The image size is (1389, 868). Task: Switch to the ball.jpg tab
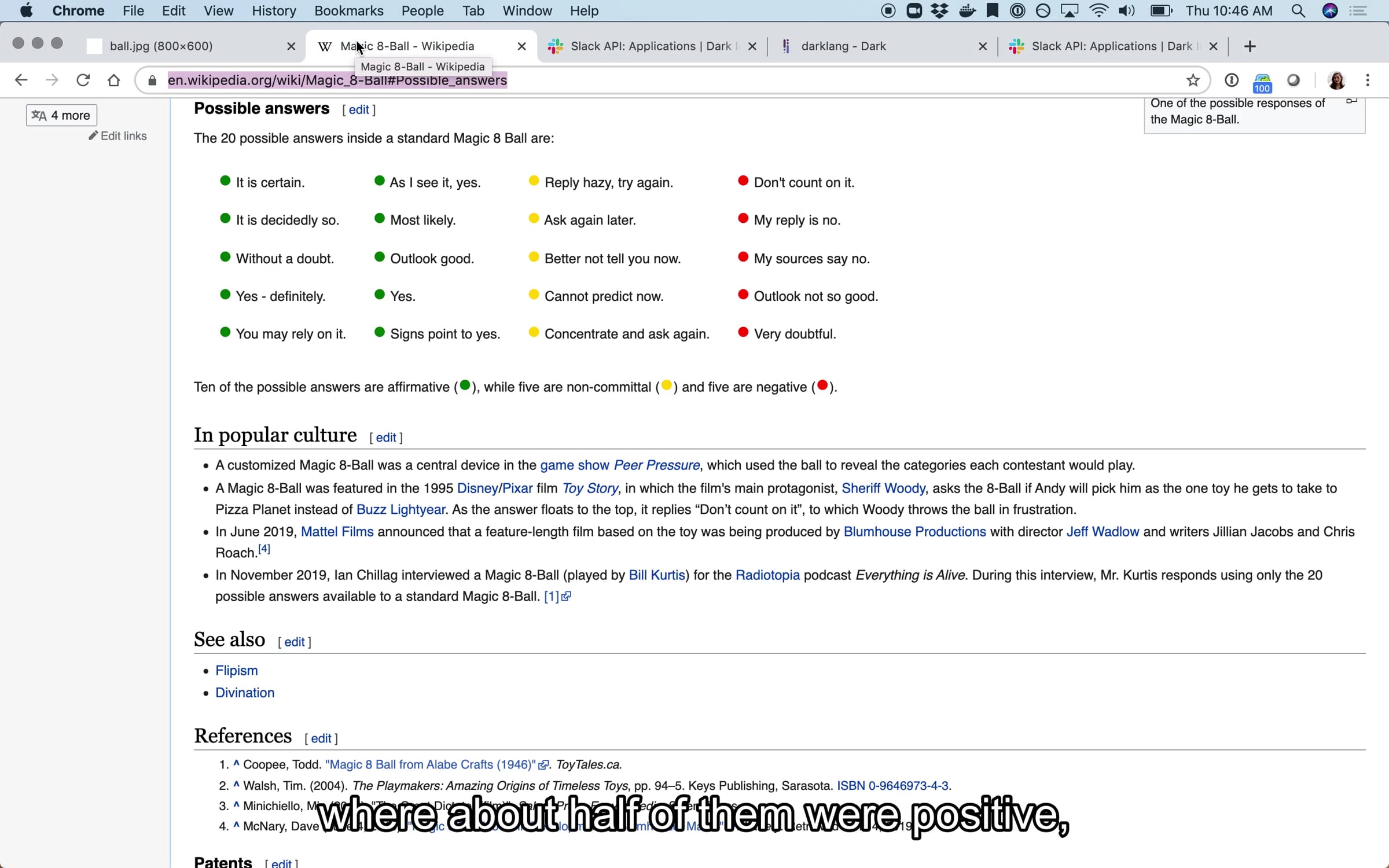(x=161, y=46)
